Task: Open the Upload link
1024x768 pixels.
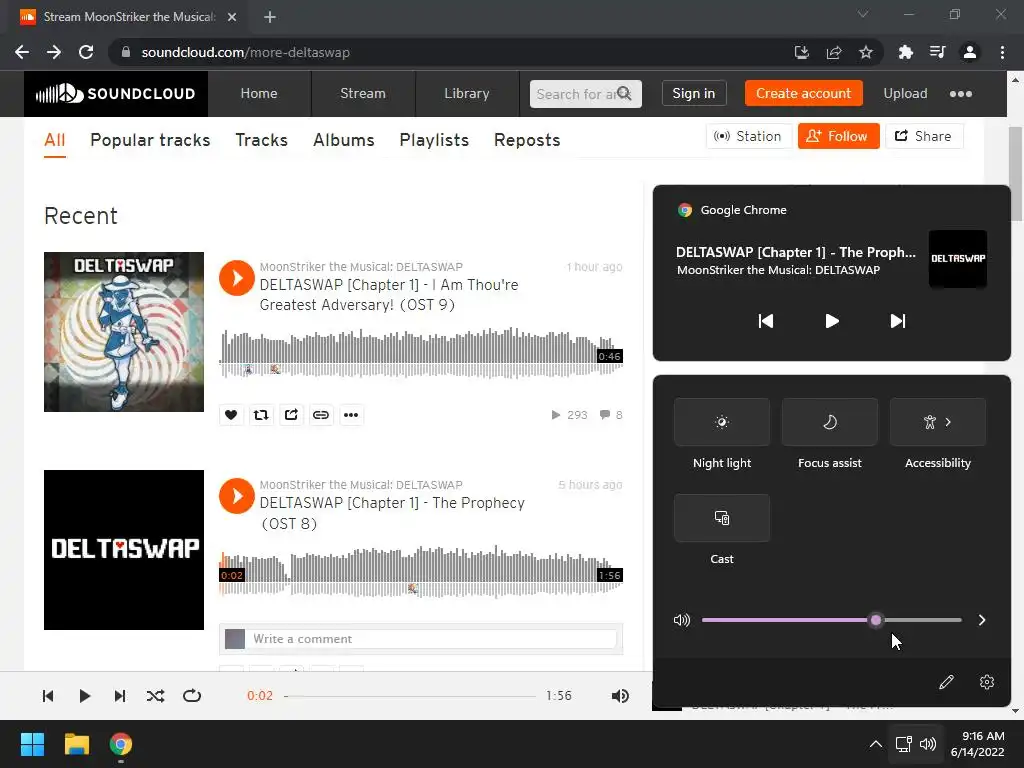Action: pos(905,93)
